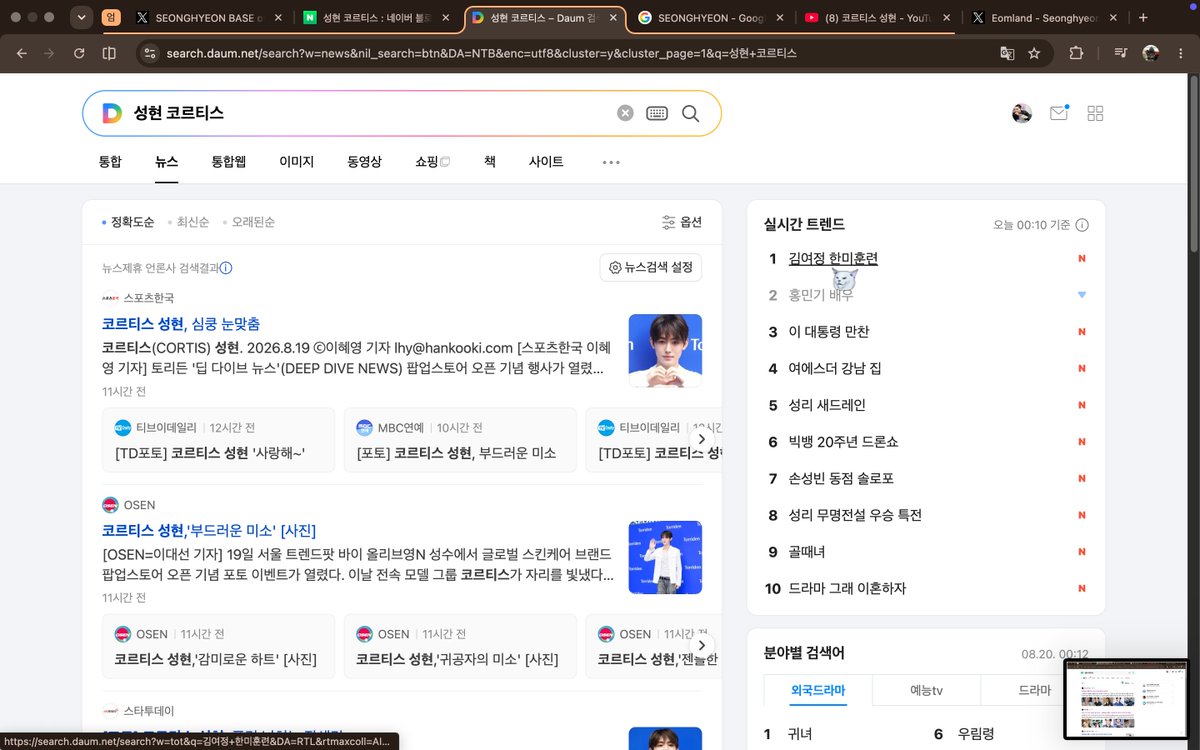The height and width of the screenshot is (750, 1200).
Task: Switch to 책 search tab
Action: click(x=490, y=162)
